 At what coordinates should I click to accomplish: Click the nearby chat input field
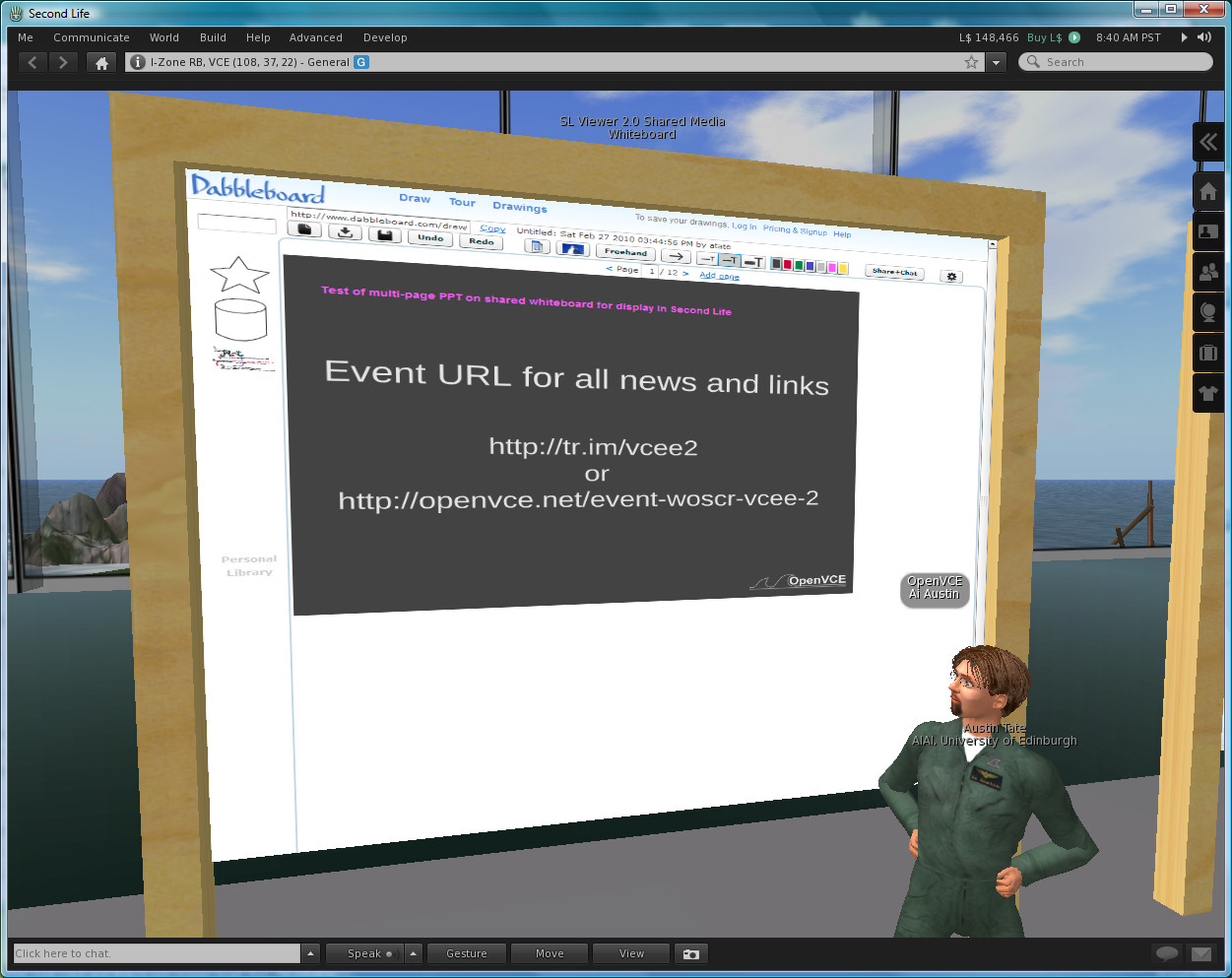pos(157,953)
